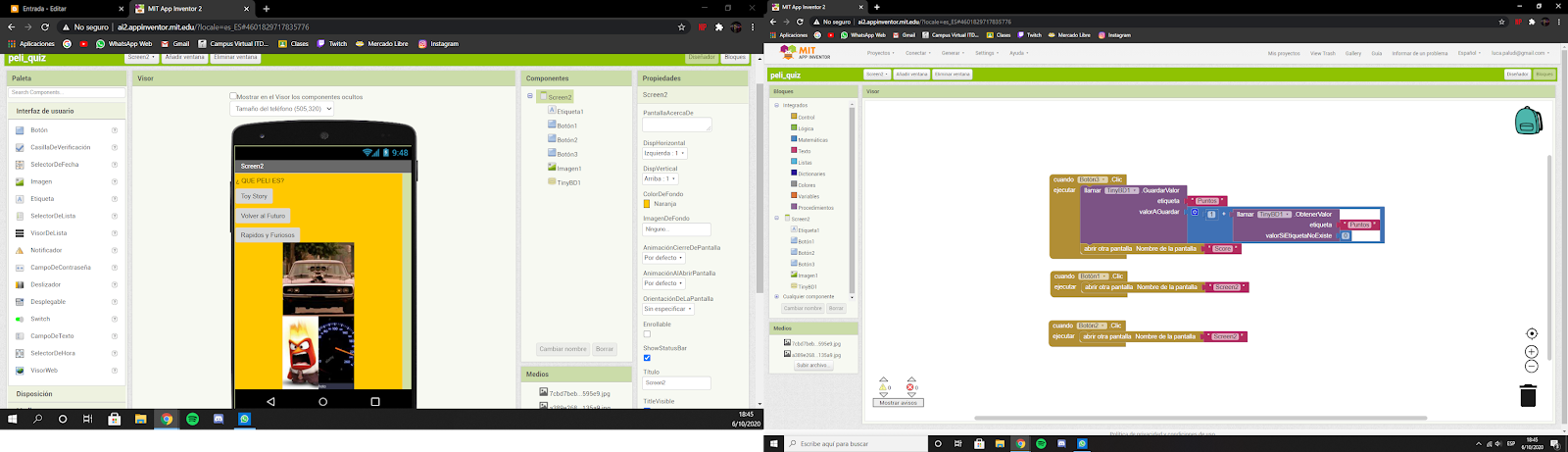1568x452 pixels.
Task: Click the warnings triangle counter in Blocks
Action: click(x=884, y=387)
